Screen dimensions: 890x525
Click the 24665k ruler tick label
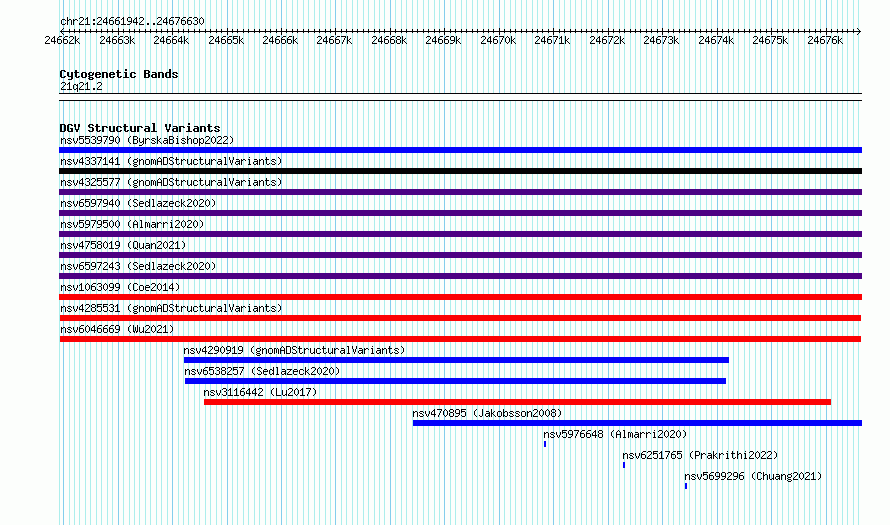coord(226,40)
